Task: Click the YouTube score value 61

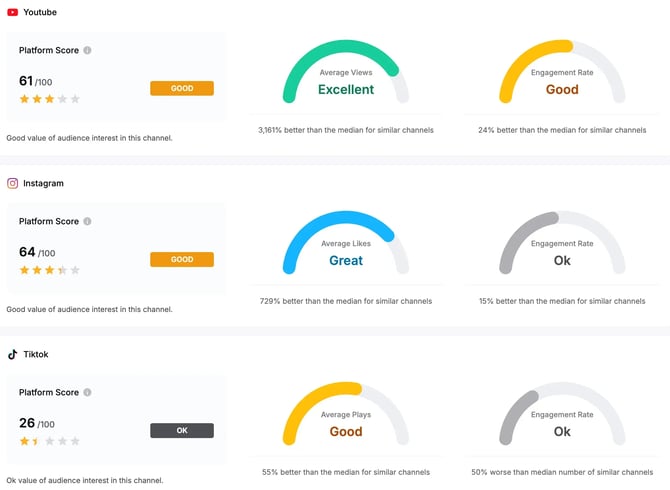Action: pos(27,80)
